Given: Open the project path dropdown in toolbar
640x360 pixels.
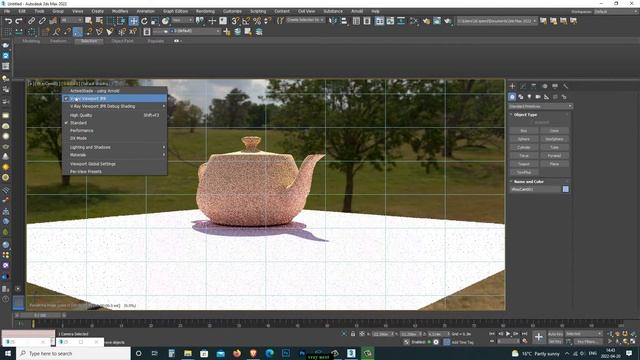Looking at the screenshot, I should (x=497, y=21).
